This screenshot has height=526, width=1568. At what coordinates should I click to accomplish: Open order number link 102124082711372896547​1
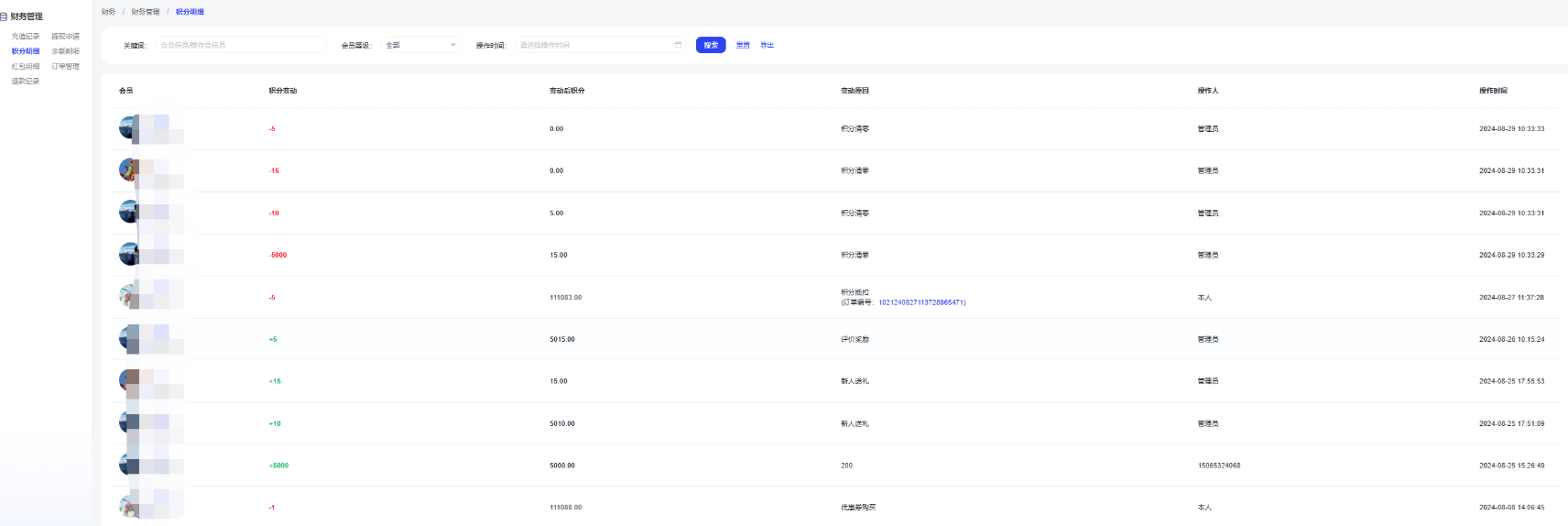click(x=921, y=302)
